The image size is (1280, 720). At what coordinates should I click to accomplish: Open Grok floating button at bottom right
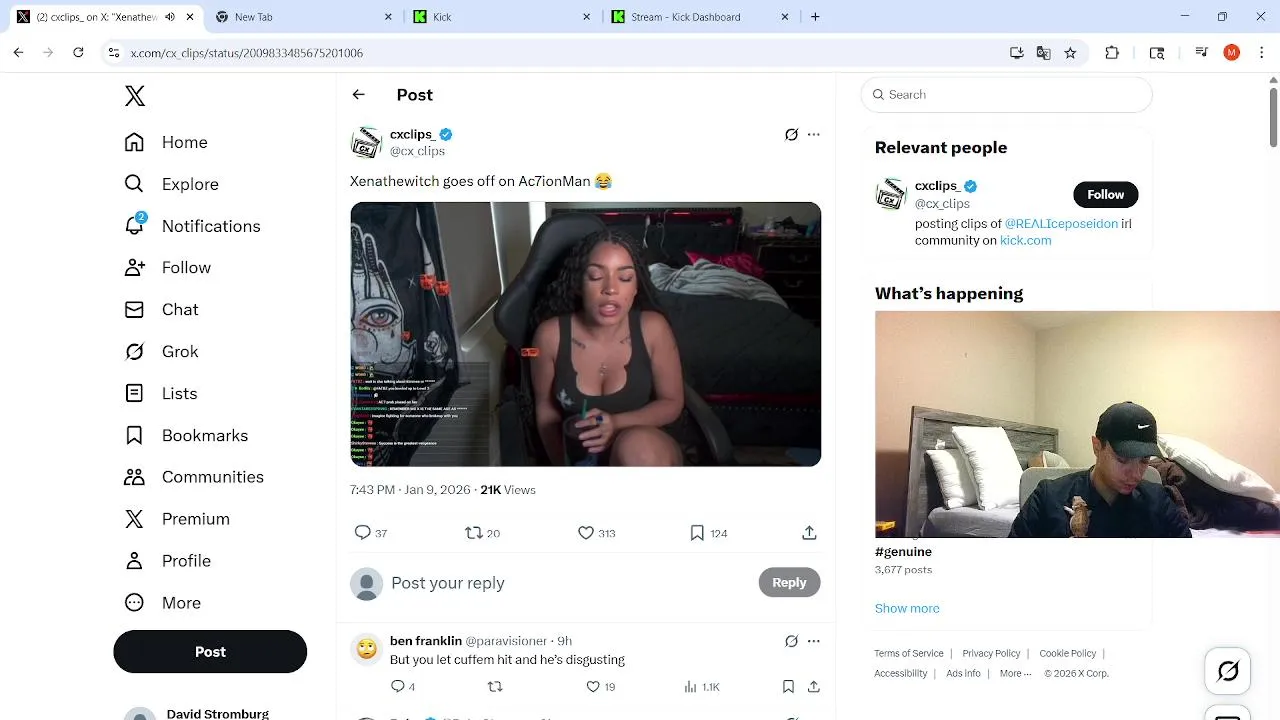pos(1228,671)
